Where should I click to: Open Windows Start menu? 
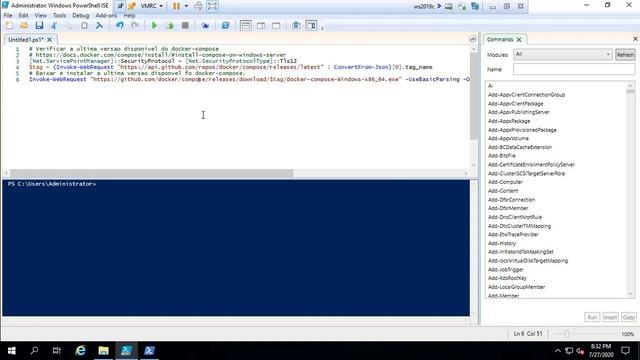click(x=11, y=351)
